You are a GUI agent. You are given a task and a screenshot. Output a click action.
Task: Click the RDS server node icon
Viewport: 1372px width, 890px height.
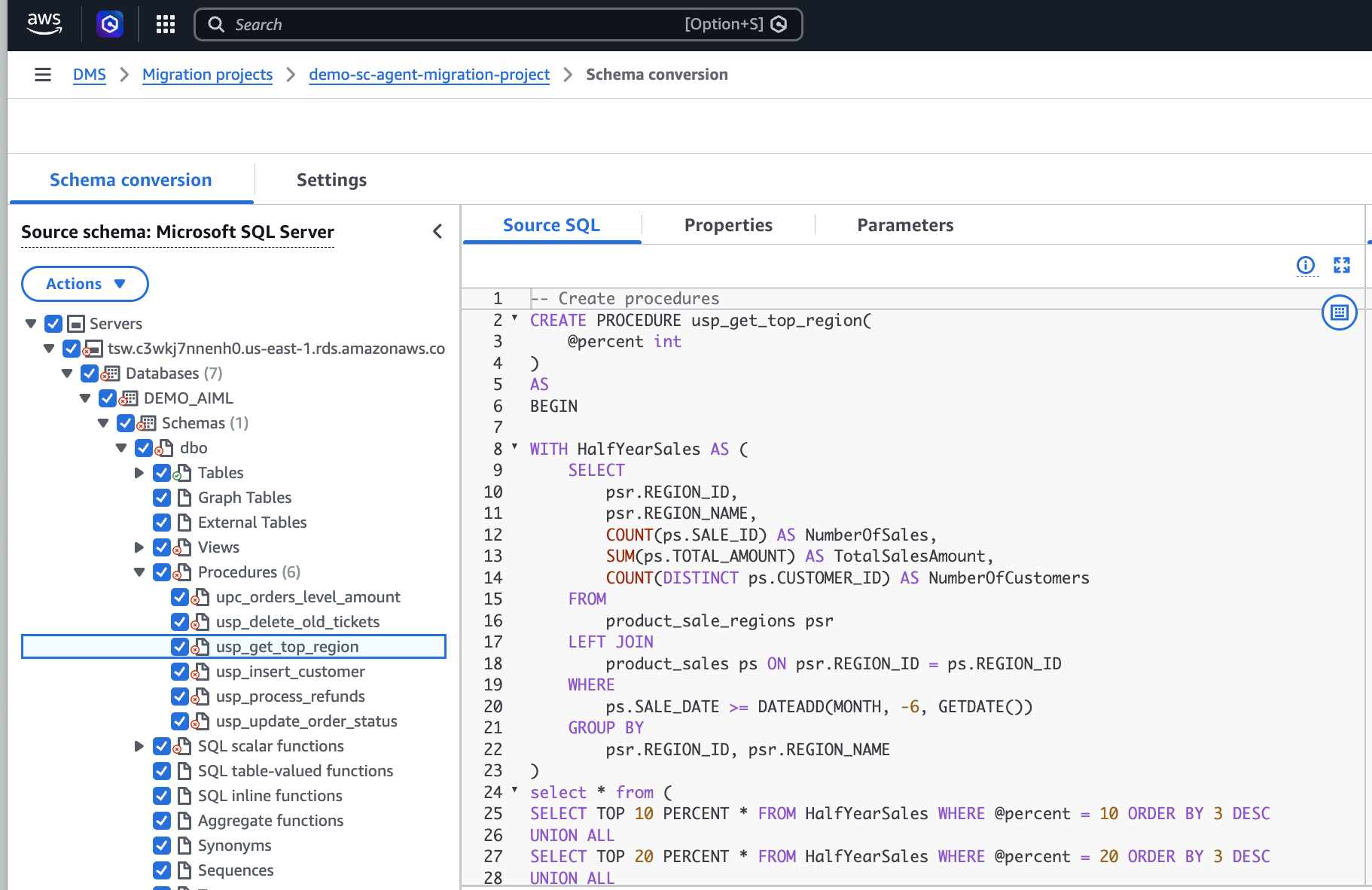(x=93, y=349)
